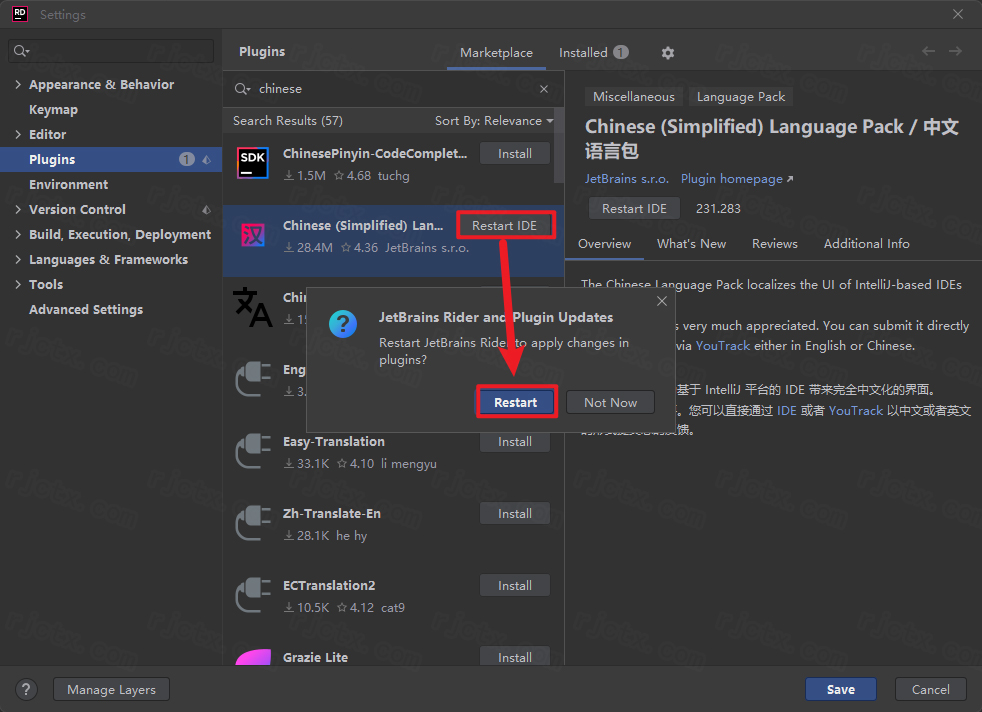The width and height of the screenshot is (982, 712).
Task: Select the Chinese Simplified language pack icon
Action: [x=253, y=235]
